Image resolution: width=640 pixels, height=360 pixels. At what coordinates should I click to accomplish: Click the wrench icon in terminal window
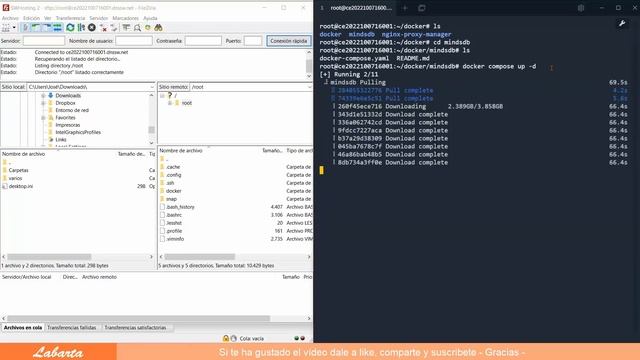point(622,24)
